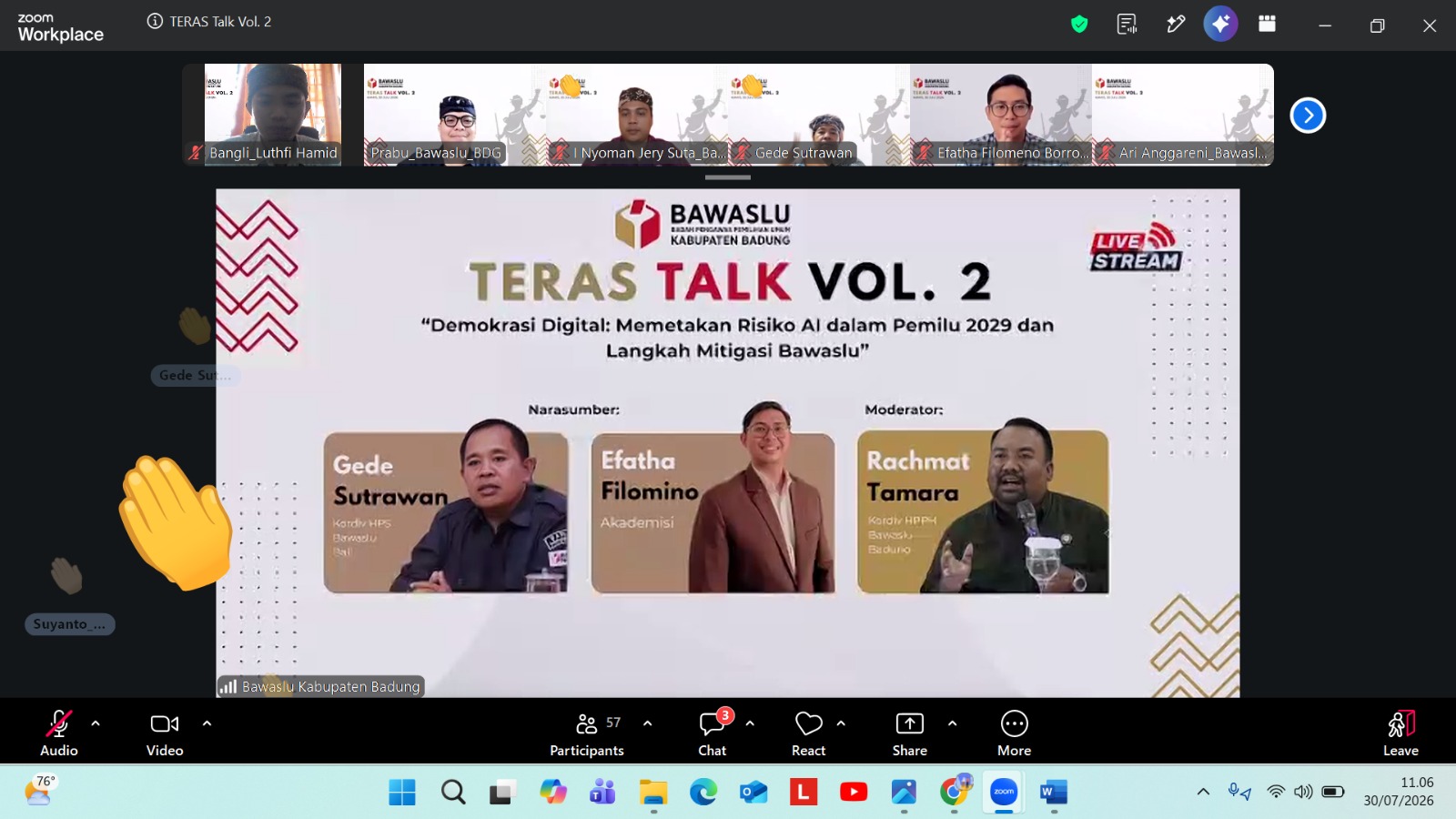Expand share options caret
This screenshot has height=819, width=1456.
(x=952, y=723)
